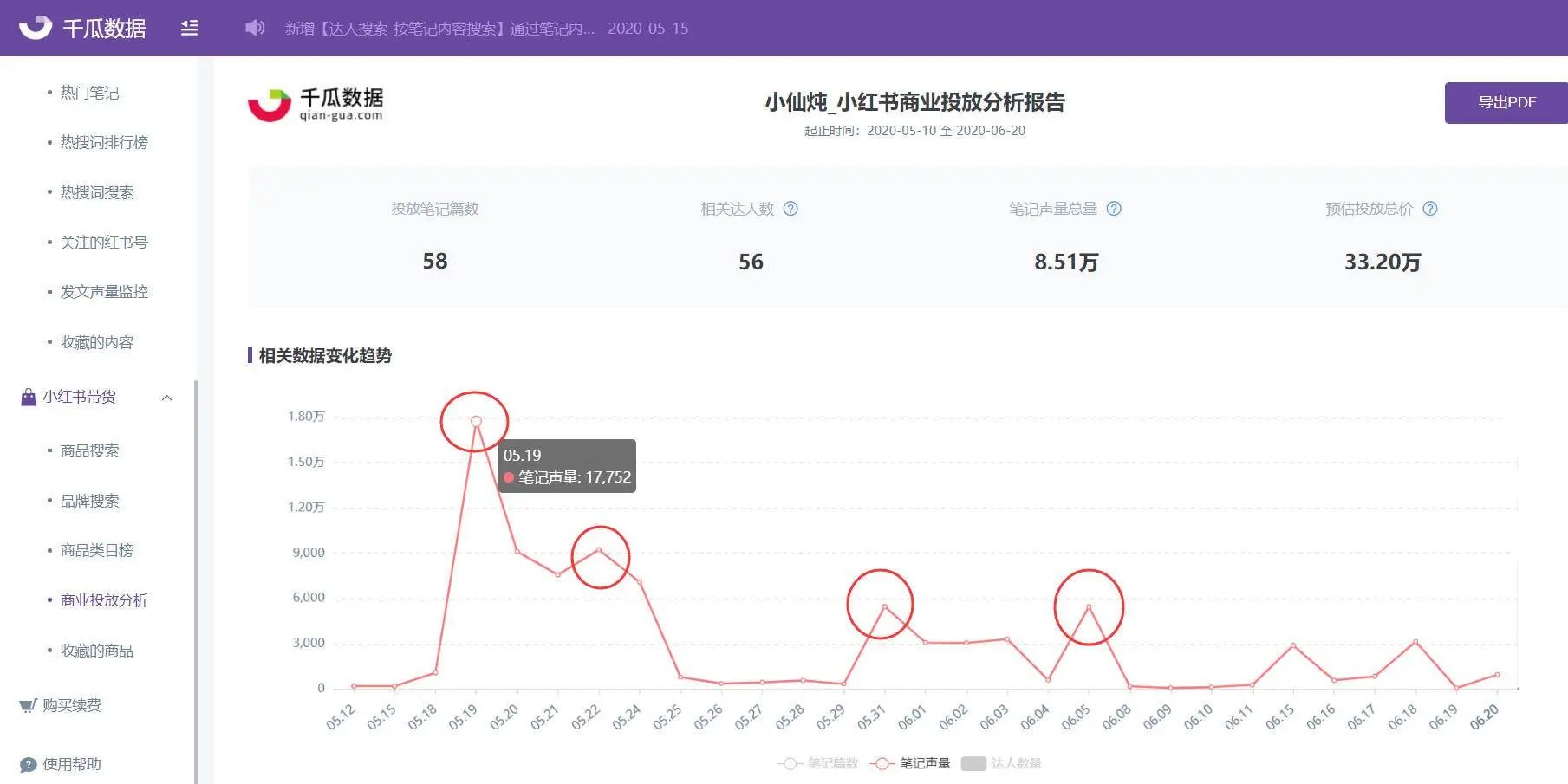Click help icon next to 预估投放总价

tap(1430, 209)
